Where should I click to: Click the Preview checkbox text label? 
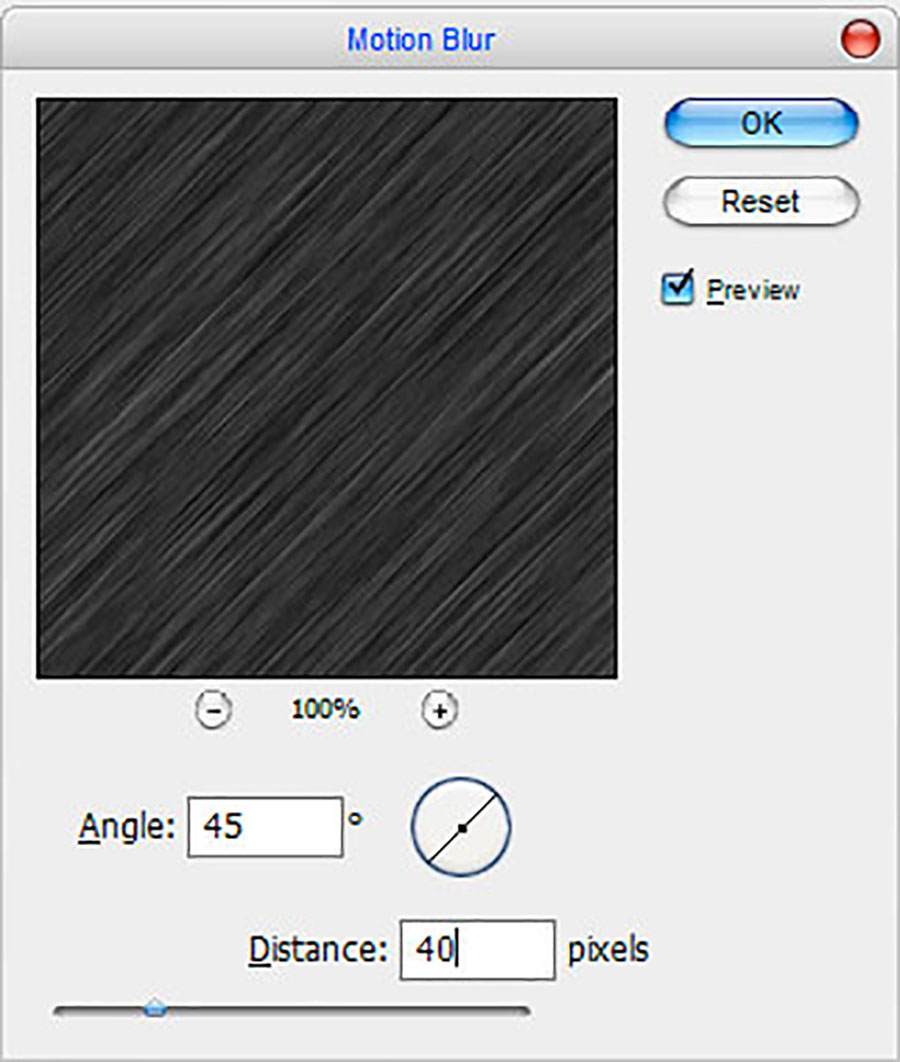[752, 291]
